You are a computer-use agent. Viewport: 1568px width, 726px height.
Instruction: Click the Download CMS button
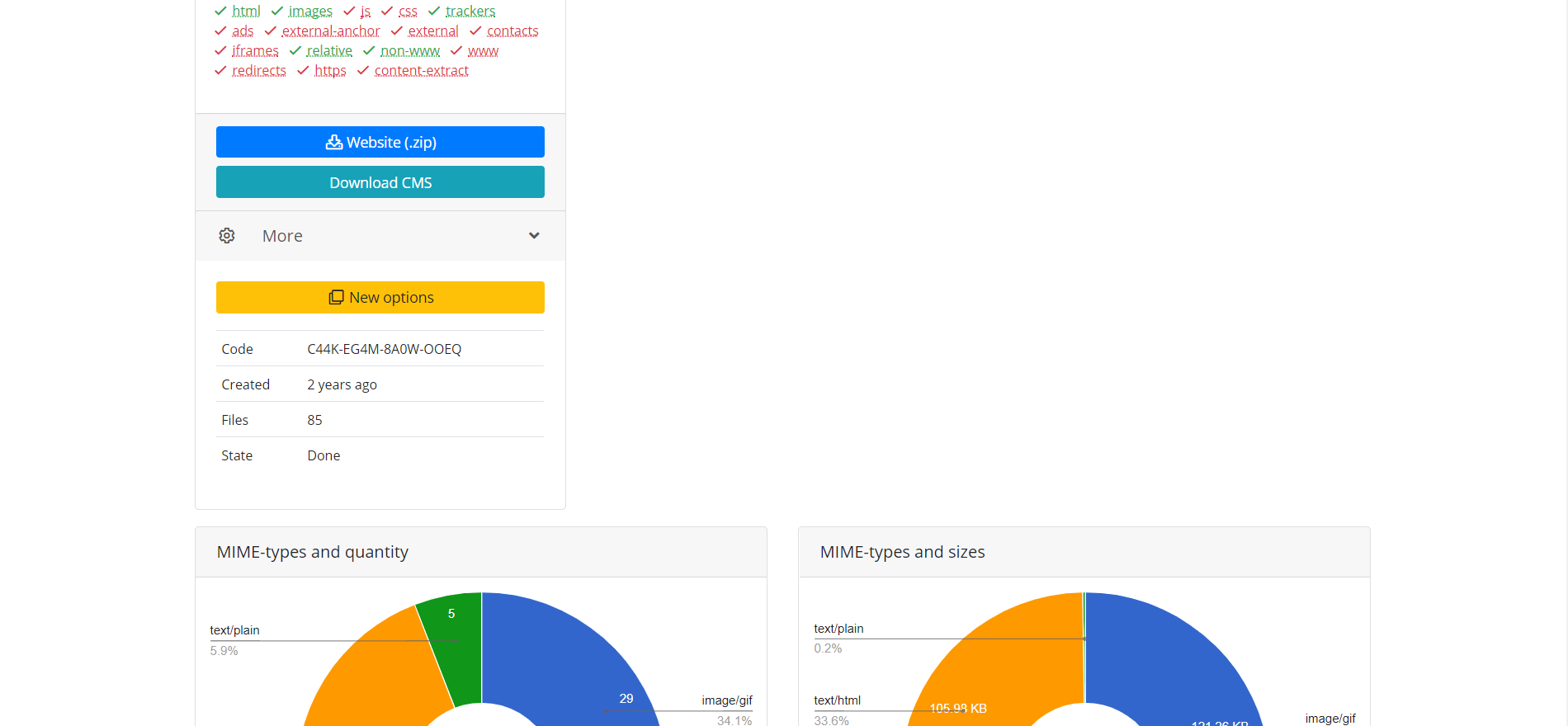(x=380, y=182)
